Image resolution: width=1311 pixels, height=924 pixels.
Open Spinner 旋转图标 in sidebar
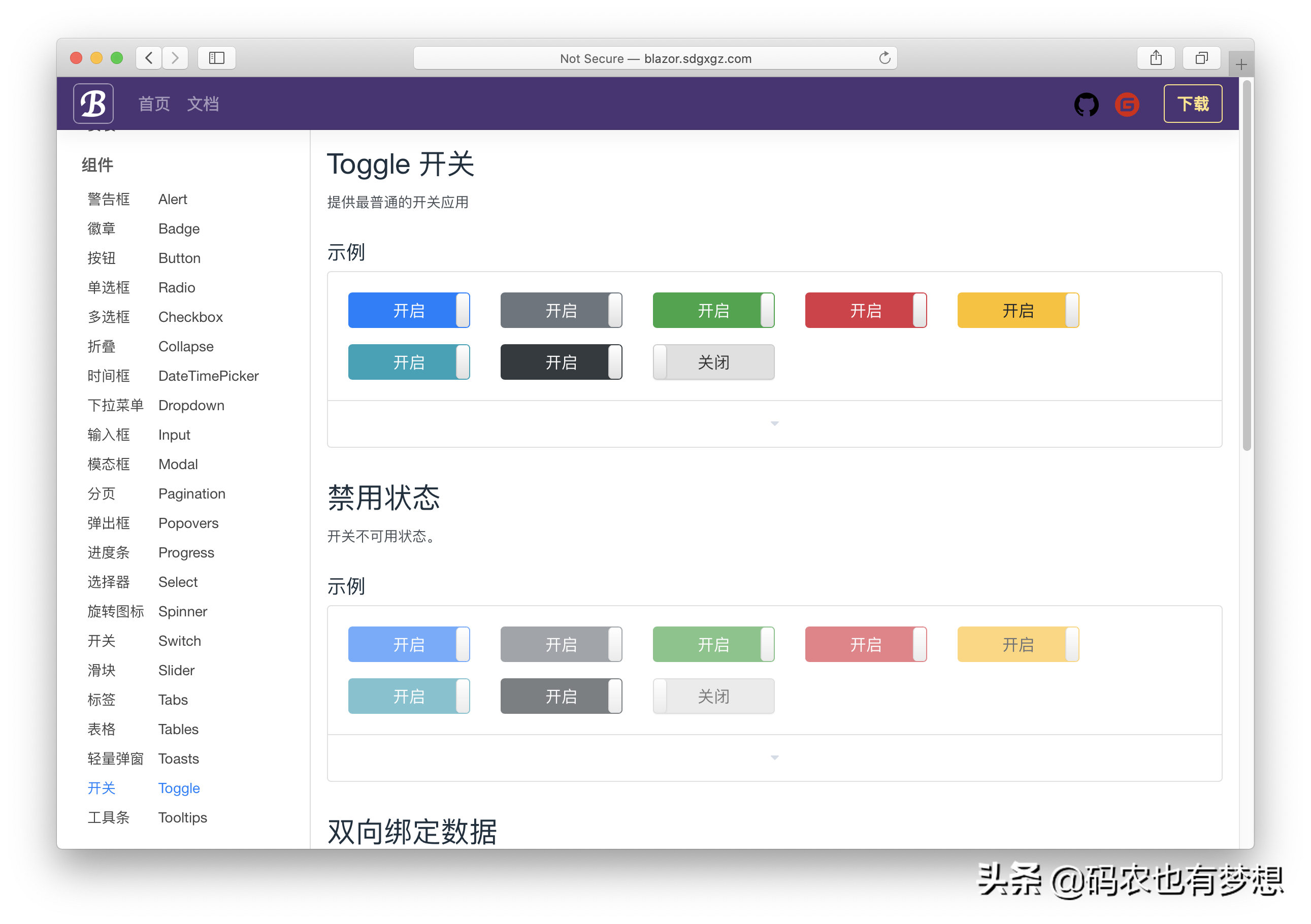pyautogui.click(x=147, y=611)
